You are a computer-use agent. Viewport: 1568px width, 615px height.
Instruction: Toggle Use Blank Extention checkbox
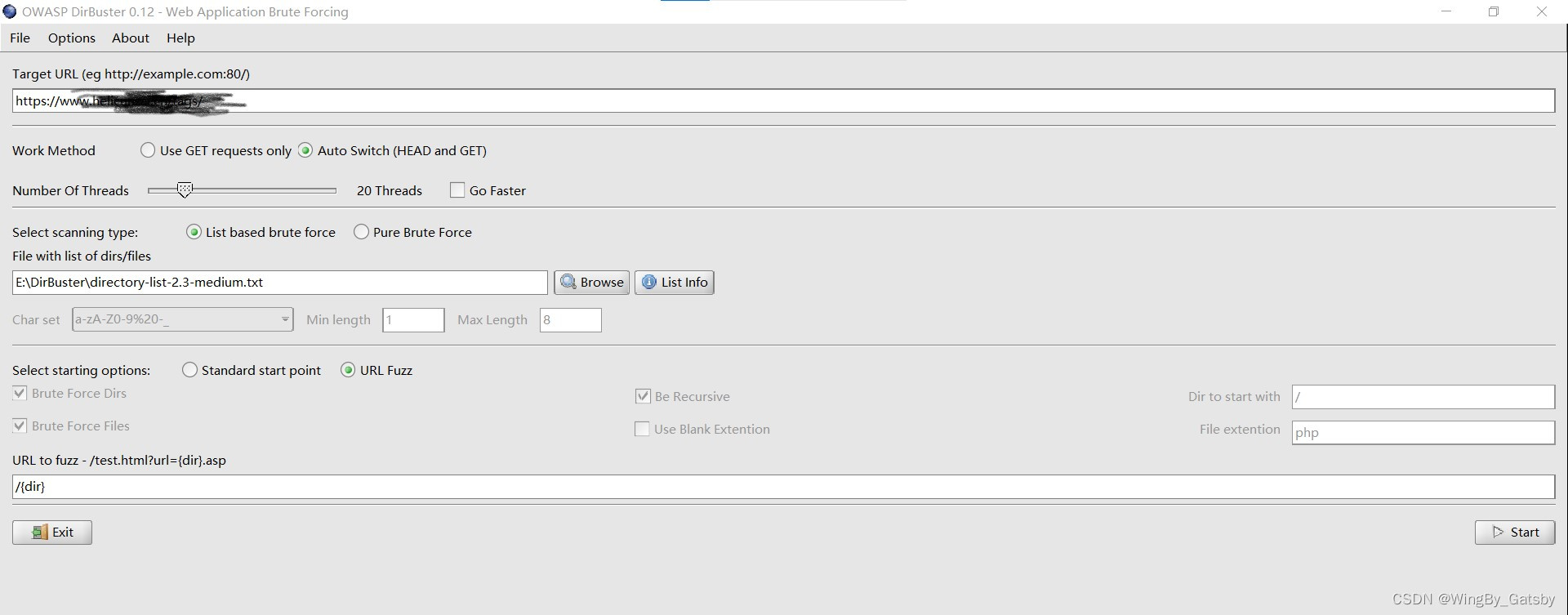643,429
